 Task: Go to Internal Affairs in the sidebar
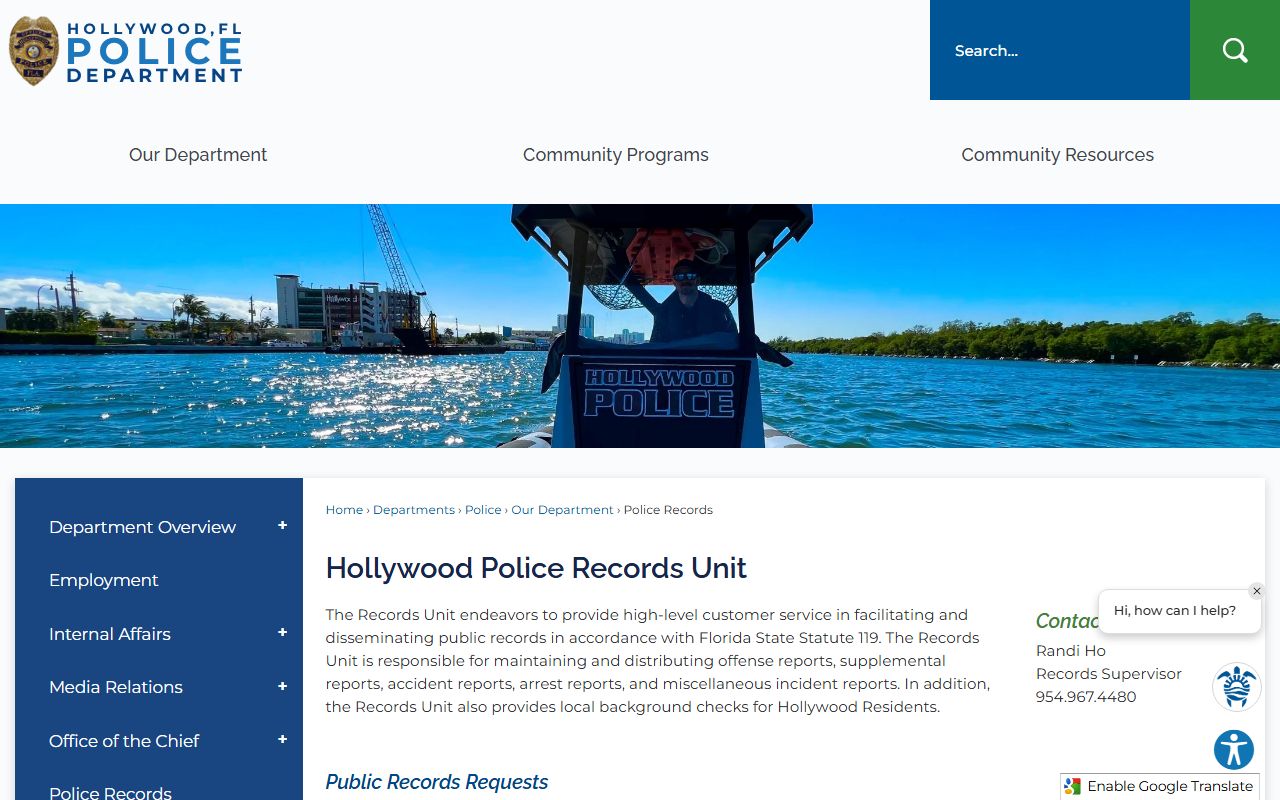click(110, 634)
